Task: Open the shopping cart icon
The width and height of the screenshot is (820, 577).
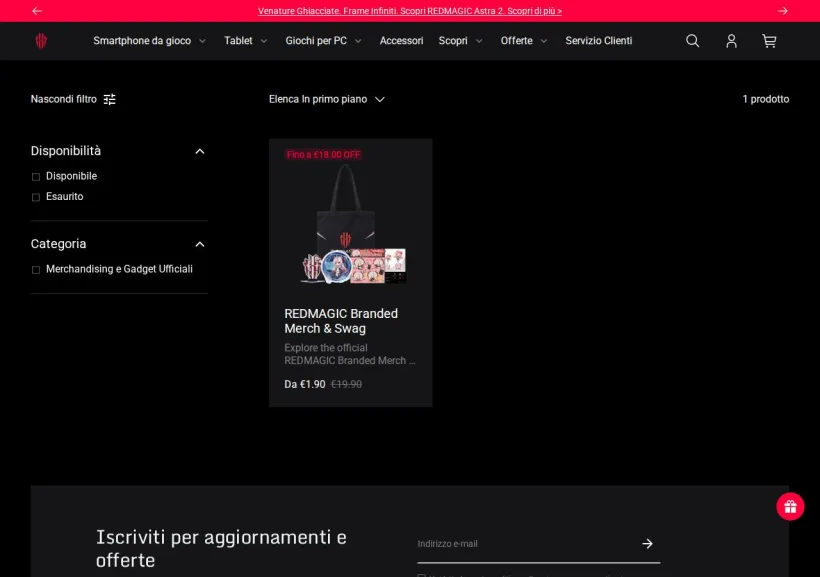Action: 769,41
